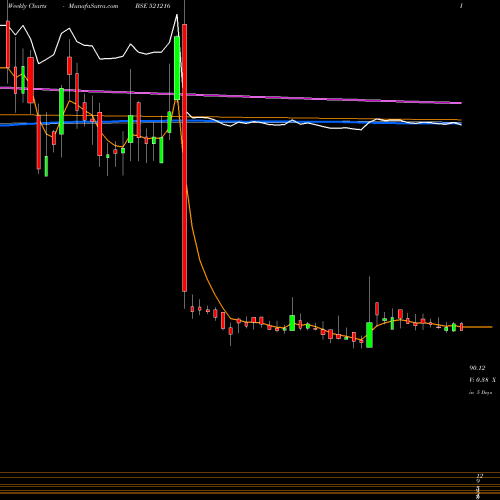Click the "V: 0.38 X" volume text
500x500 pixels.
482,380
